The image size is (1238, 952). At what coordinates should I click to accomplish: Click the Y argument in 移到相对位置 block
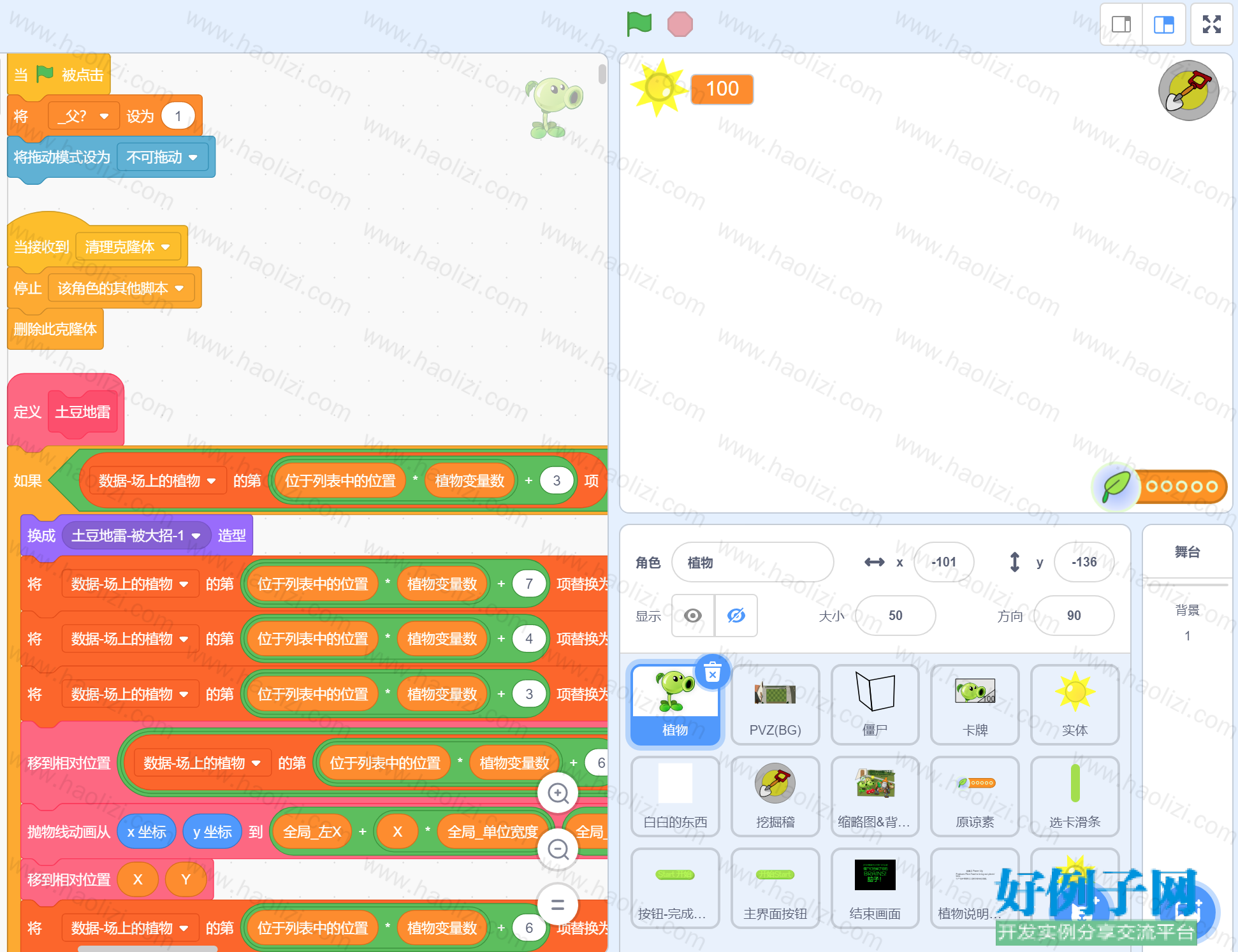pos(186,879)
